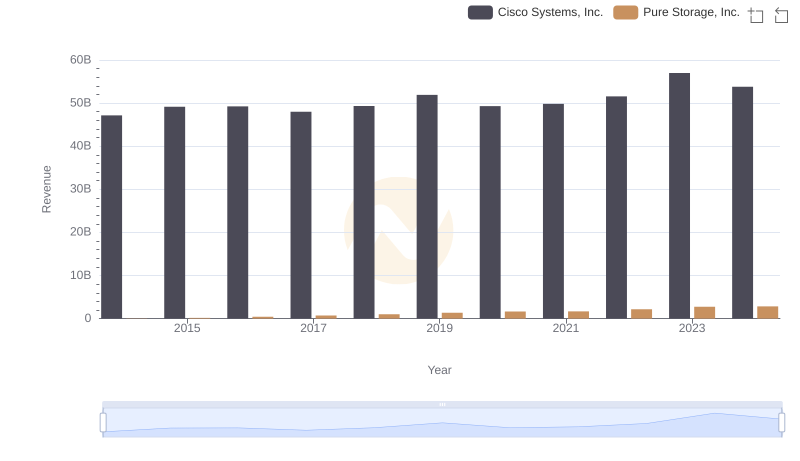Click the 50B y-axis label
This screenshot has height=461, width=800.
[x=81, y=103]
